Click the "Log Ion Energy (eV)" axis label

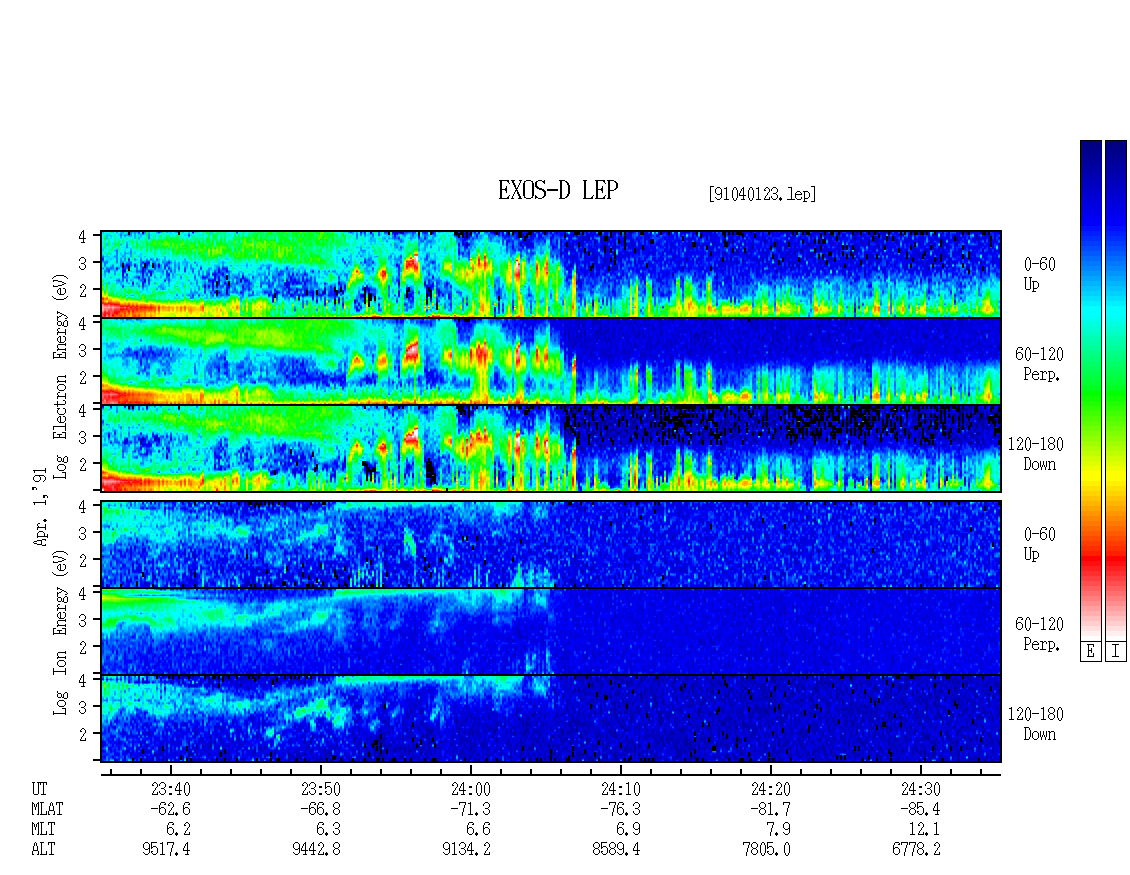point(61,632)
